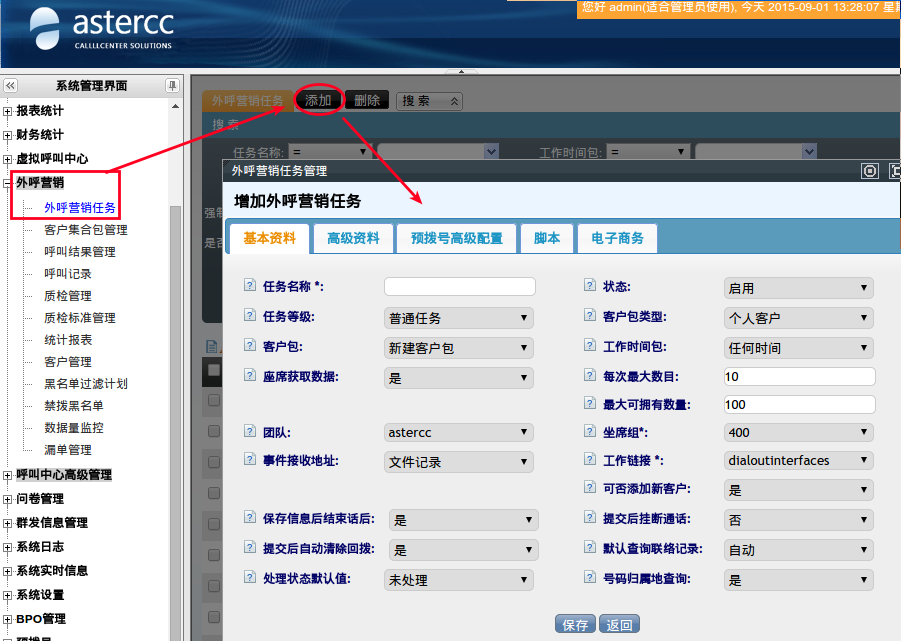Expand the 报表统计 tree node
Screen dimensions: 901x641
point(9,111)
